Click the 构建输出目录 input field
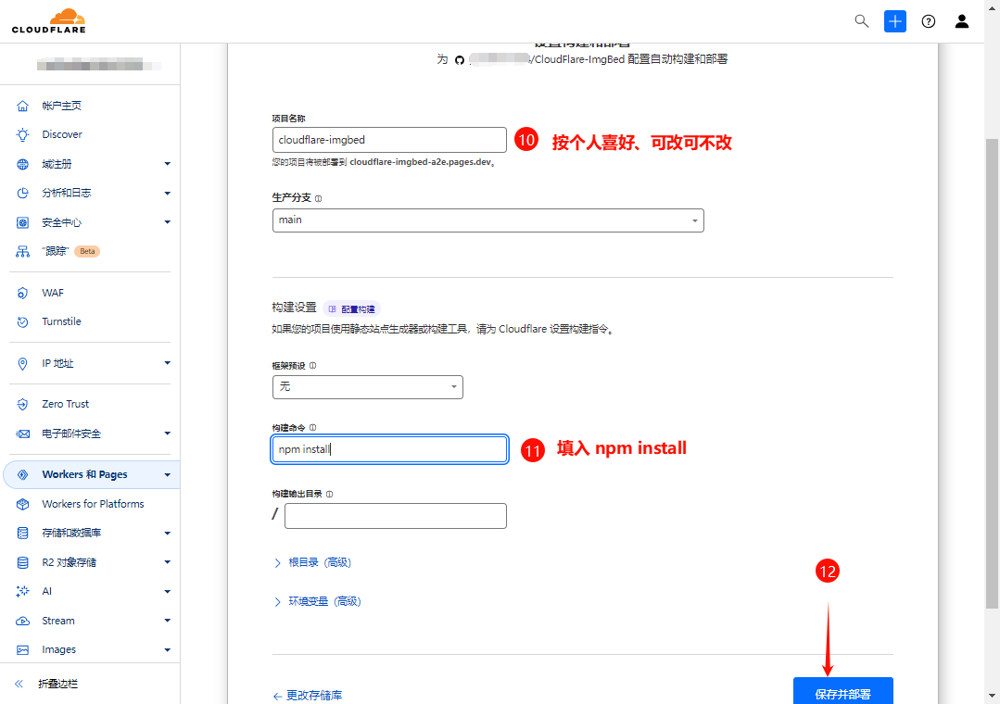 coord(395,516)
